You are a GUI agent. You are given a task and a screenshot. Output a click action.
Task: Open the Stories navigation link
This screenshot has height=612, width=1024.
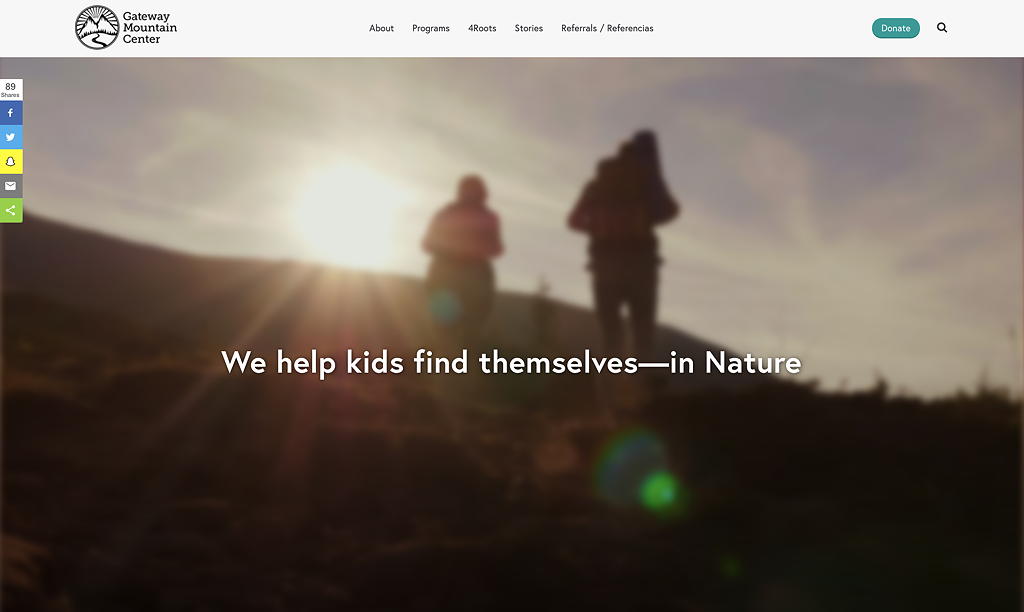click(x=529, y=28)
